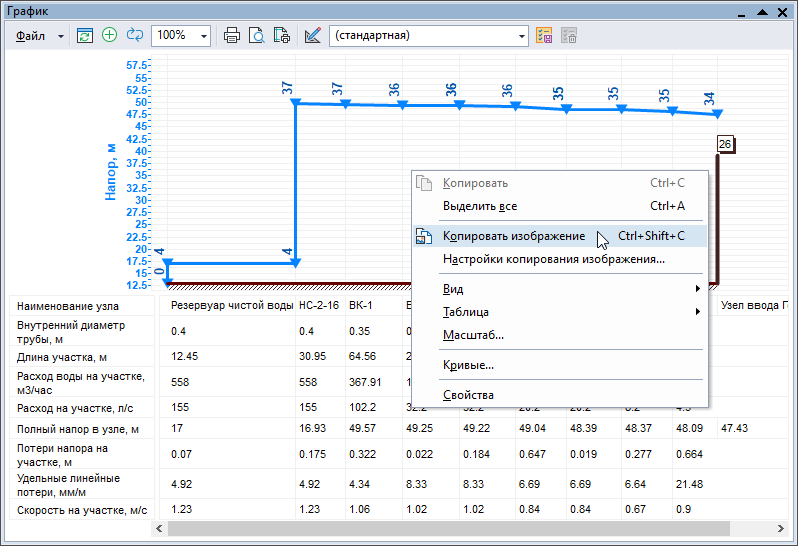Click Масштаб... menu entry

tap(473, 335)
